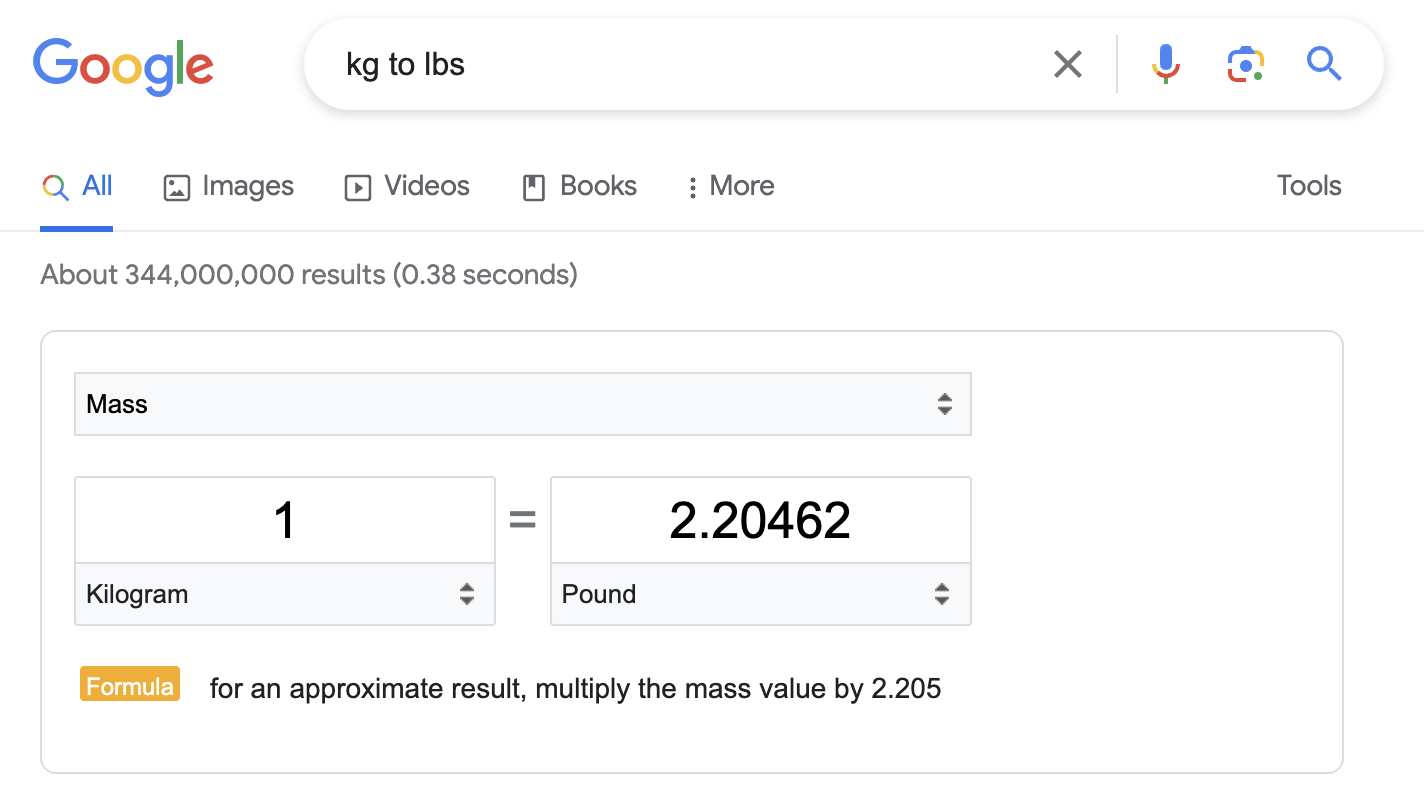Click the Books tab icon
Viewport: 1424px width, 790px height.
tap(534, 187)
